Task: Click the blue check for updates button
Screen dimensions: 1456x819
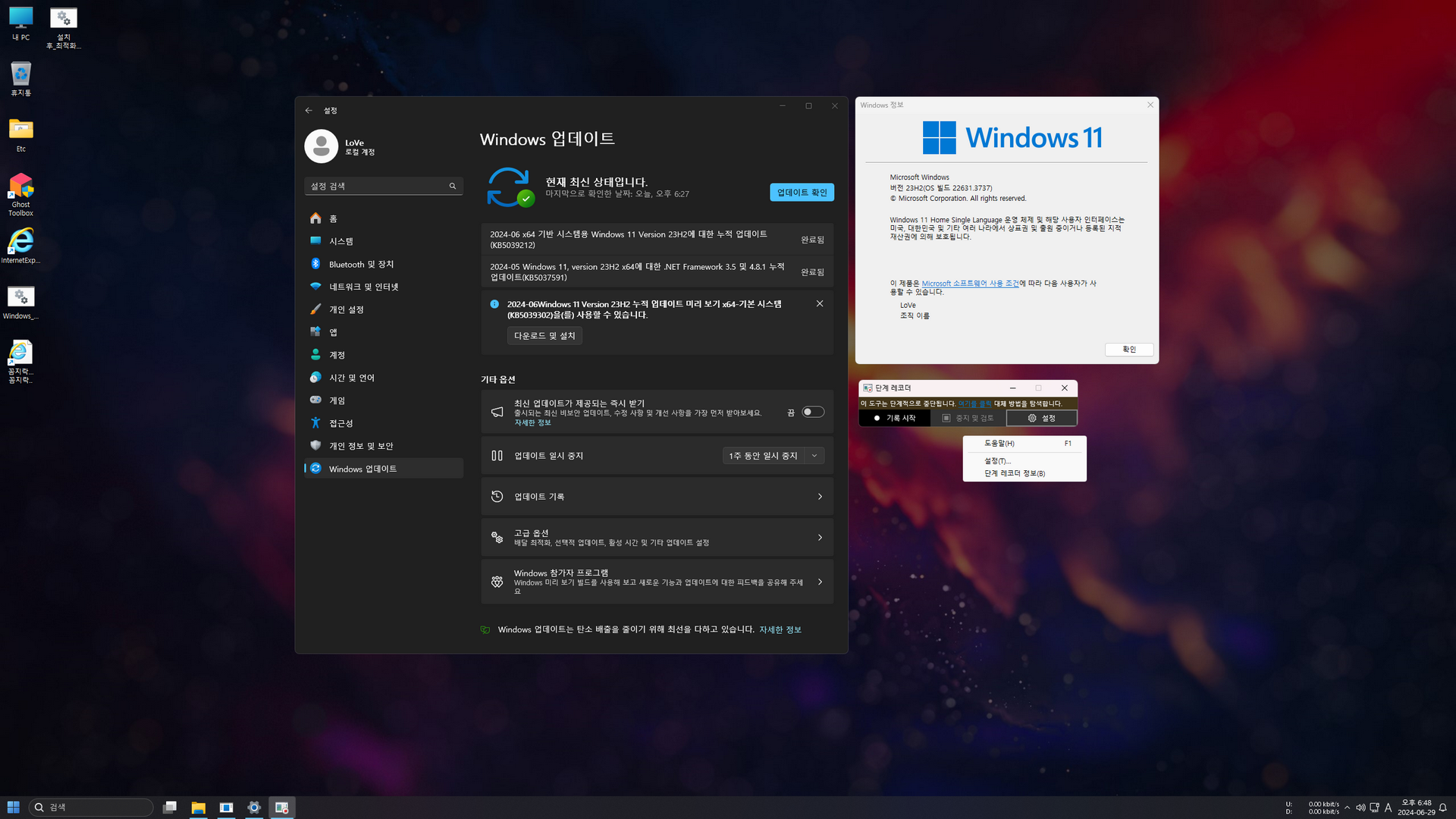Action: pos(802,193)
